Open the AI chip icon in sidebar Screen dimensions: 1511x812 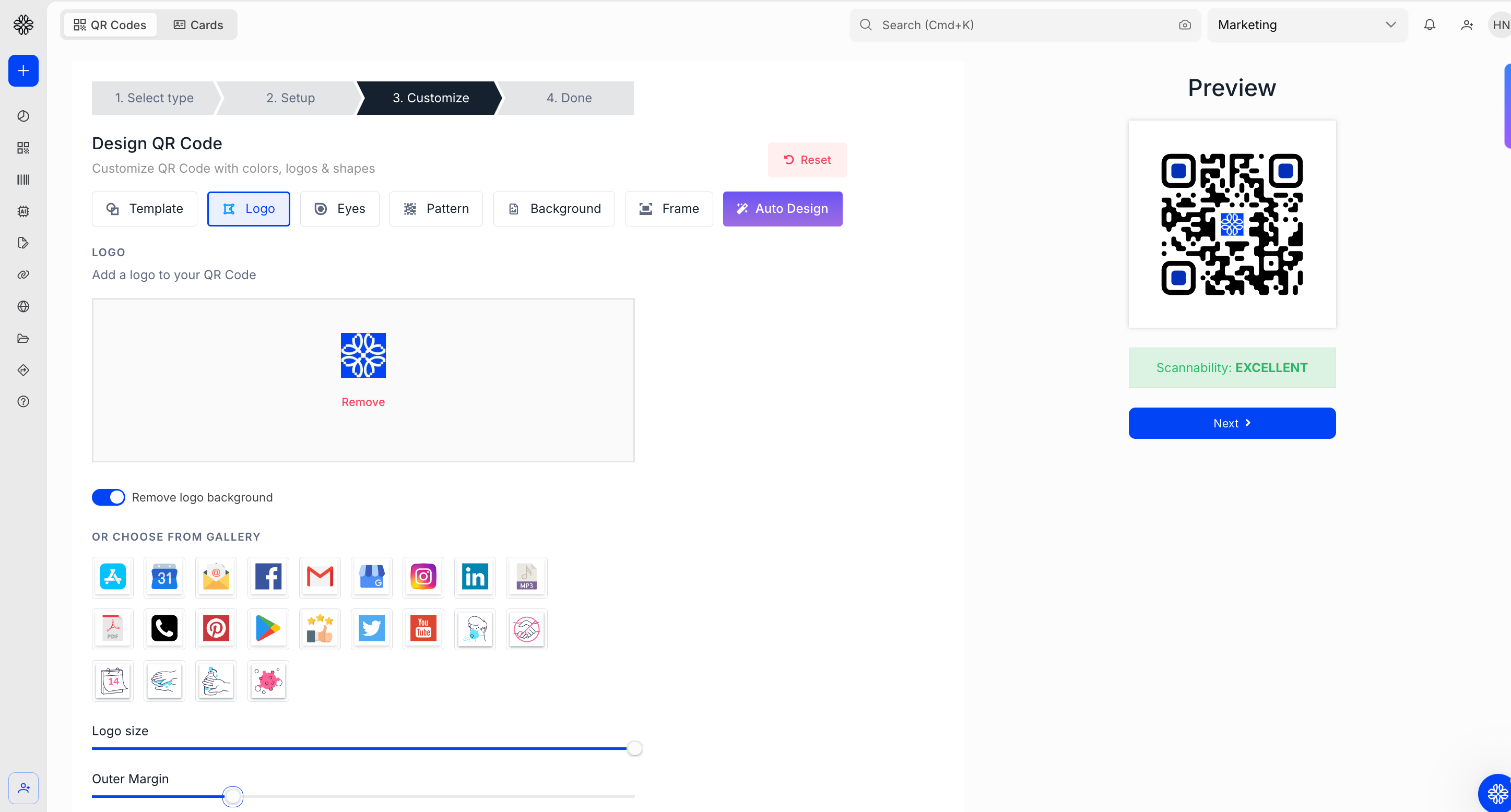click(23, 211)
